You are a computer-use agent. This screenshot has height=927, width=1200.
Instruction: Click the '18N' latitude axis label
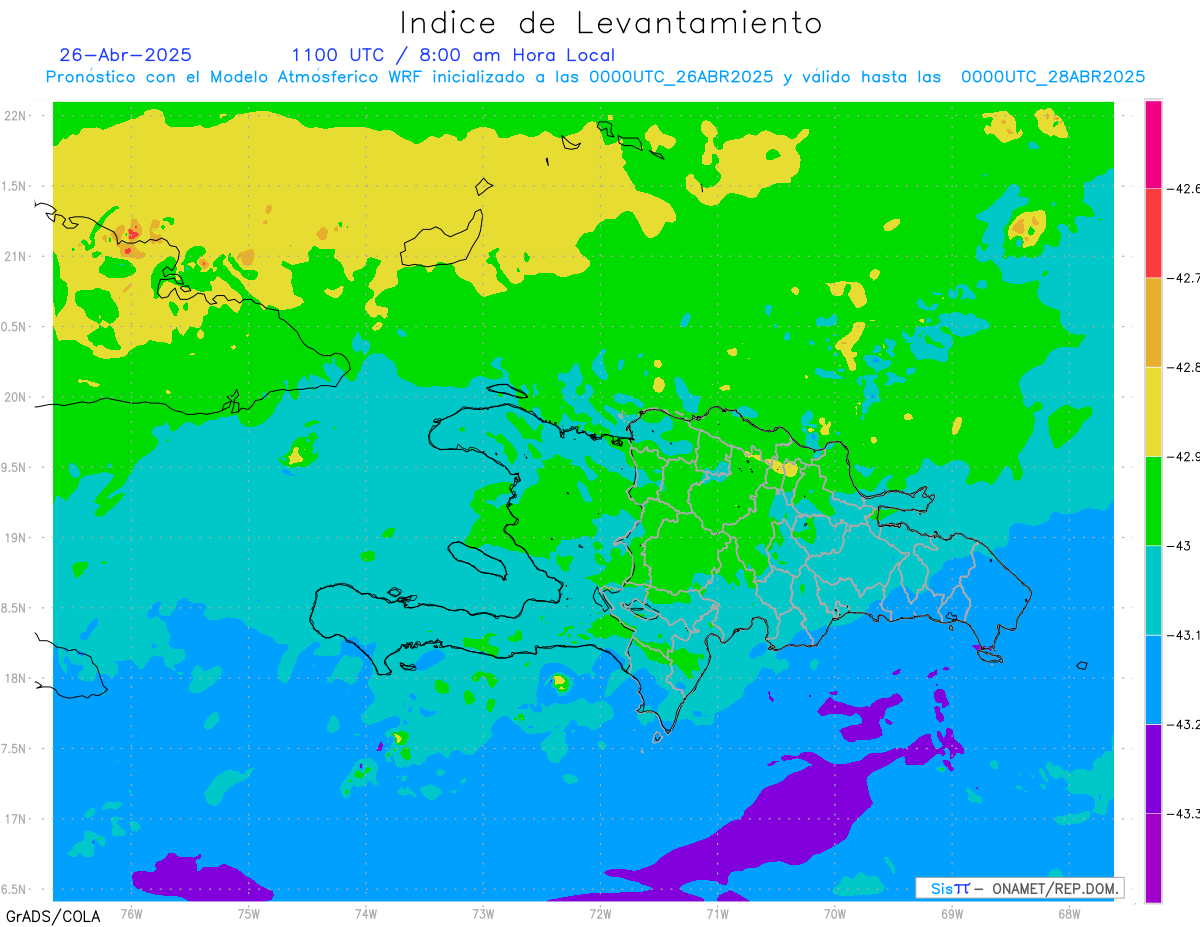coord(15,678)
